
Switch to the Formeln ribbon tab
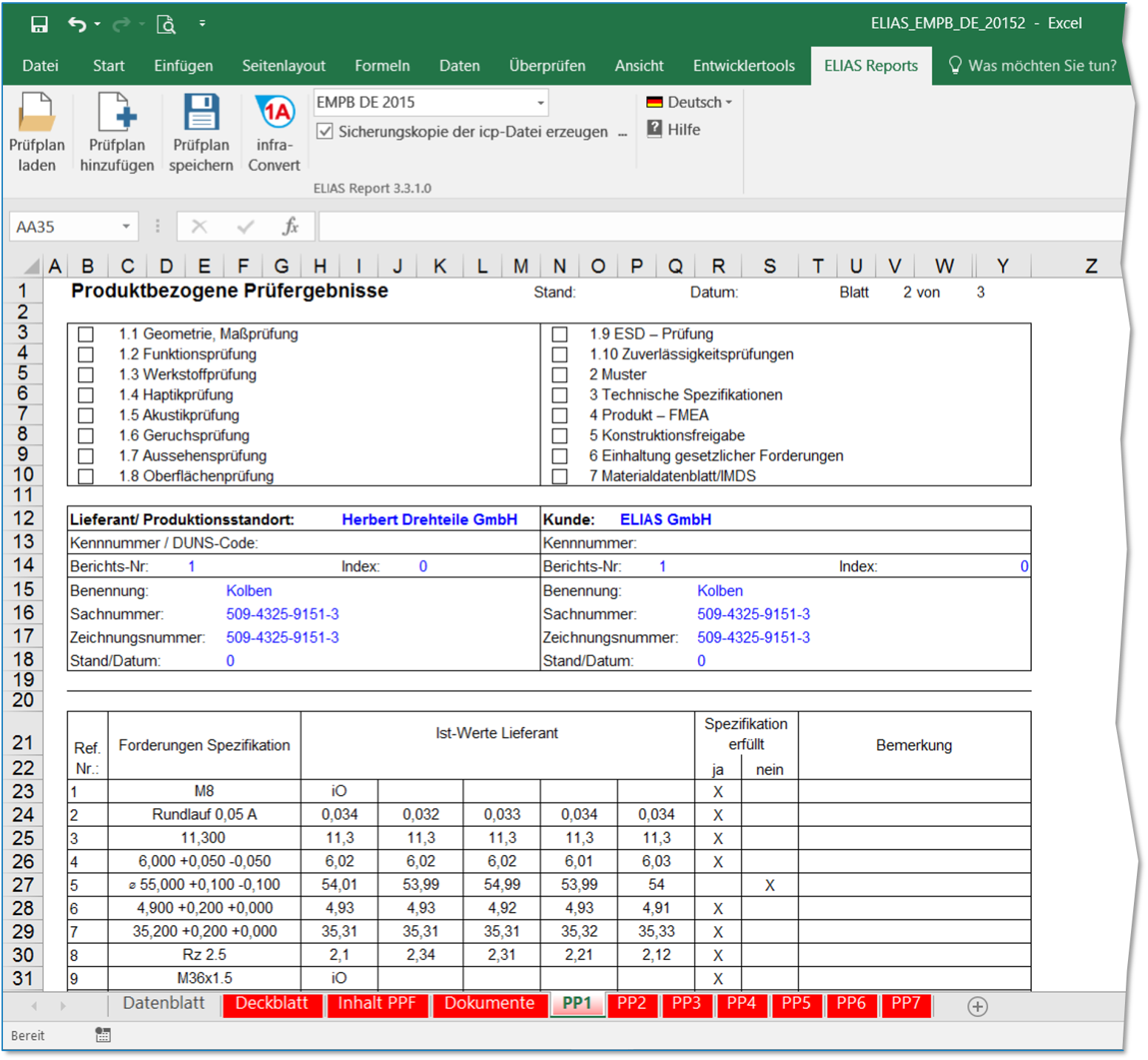[382, 66]
